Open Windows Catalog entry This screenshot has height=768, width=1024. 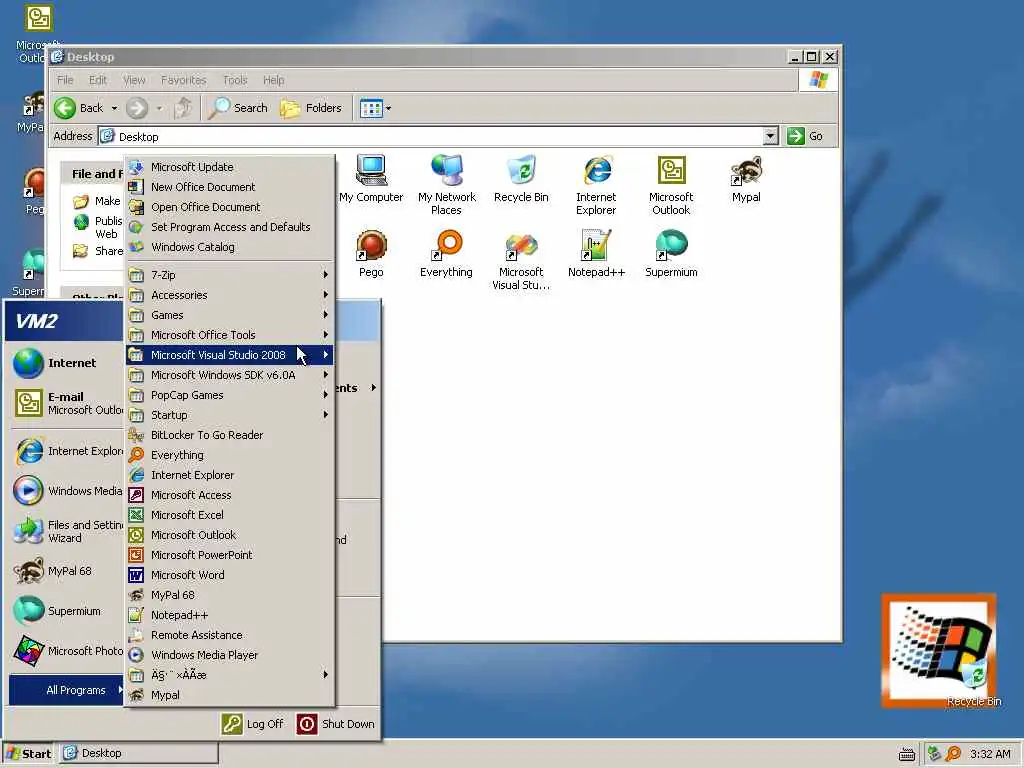point(230,247)
